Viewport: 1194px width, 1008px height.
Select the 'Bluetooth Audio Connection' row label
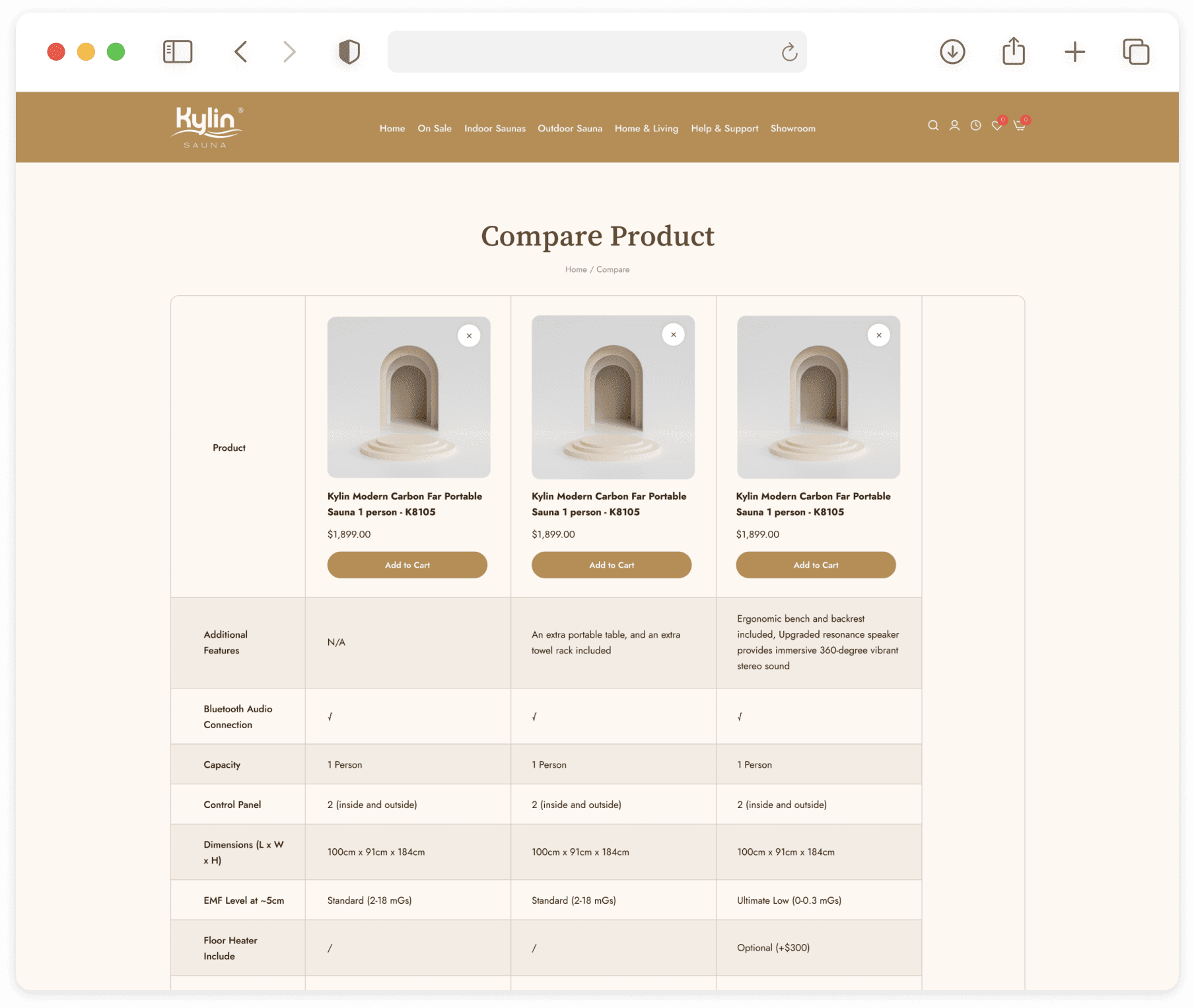click(238, 717)
